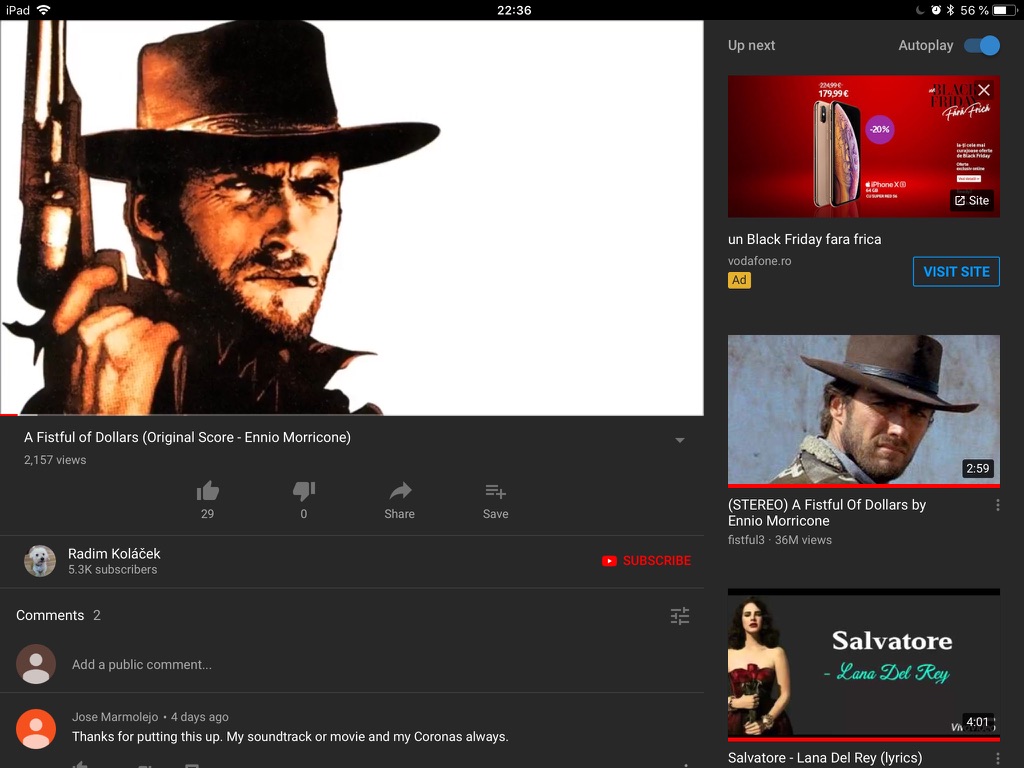Toggle the Autoplay switch off
Screen dimensions: 1024x768
click(x=982, y=46)
